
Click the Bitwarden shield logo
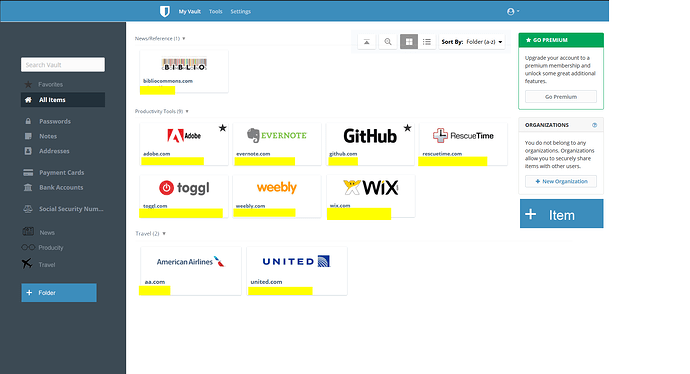coord(165,11)
